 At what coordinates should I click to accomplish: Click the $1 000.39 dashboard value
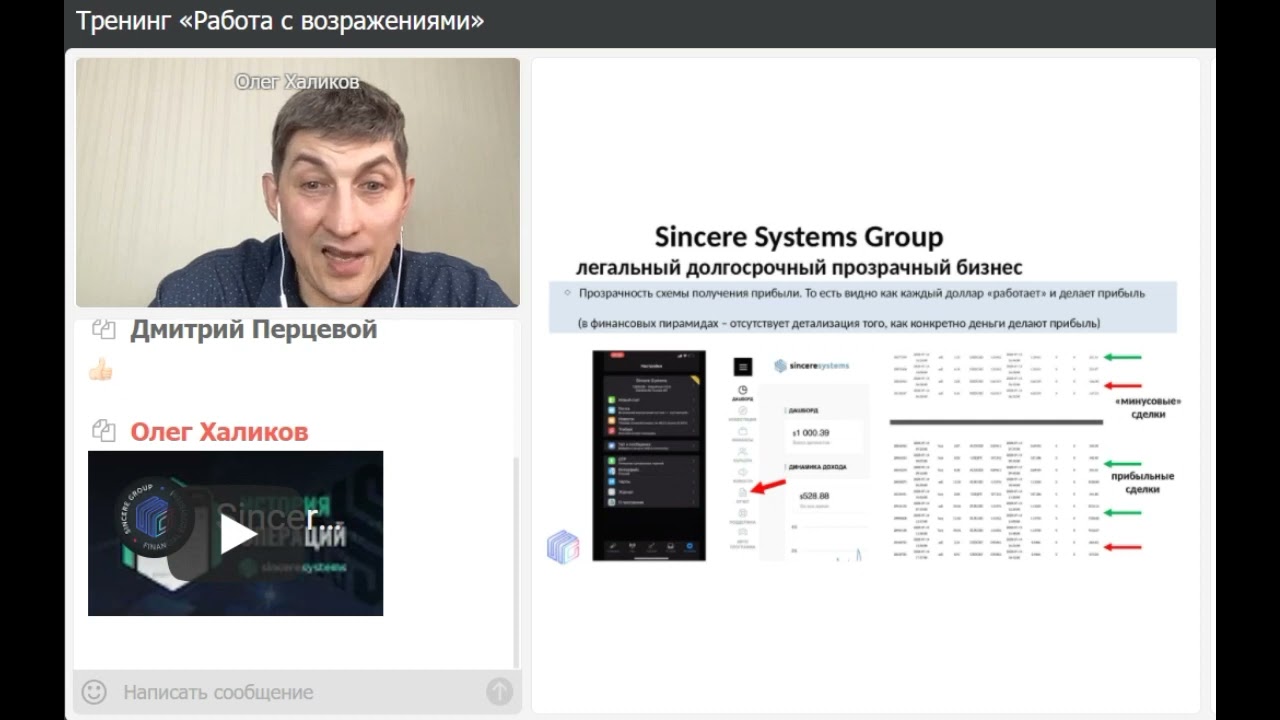(x=813, y=432)
